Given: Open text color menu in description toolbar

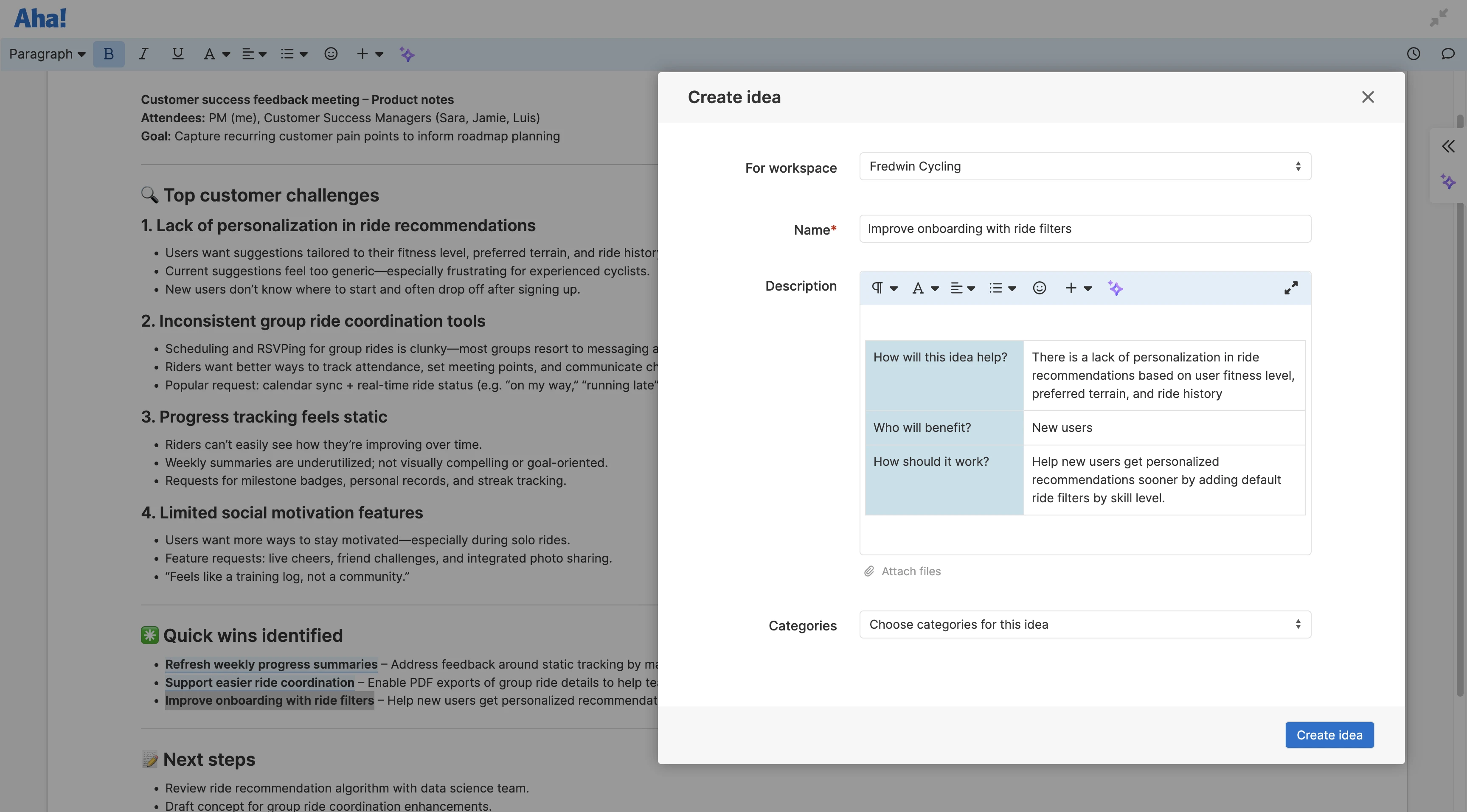Looking at the screenshot, I should 924,288.
